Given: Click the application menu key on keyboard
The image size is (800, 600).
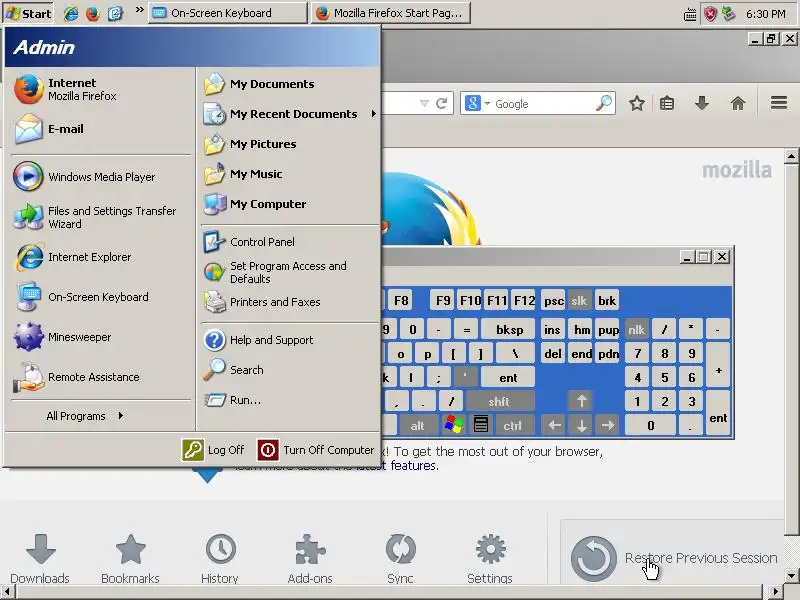Looking at the screenshot, I should point(481,425).
